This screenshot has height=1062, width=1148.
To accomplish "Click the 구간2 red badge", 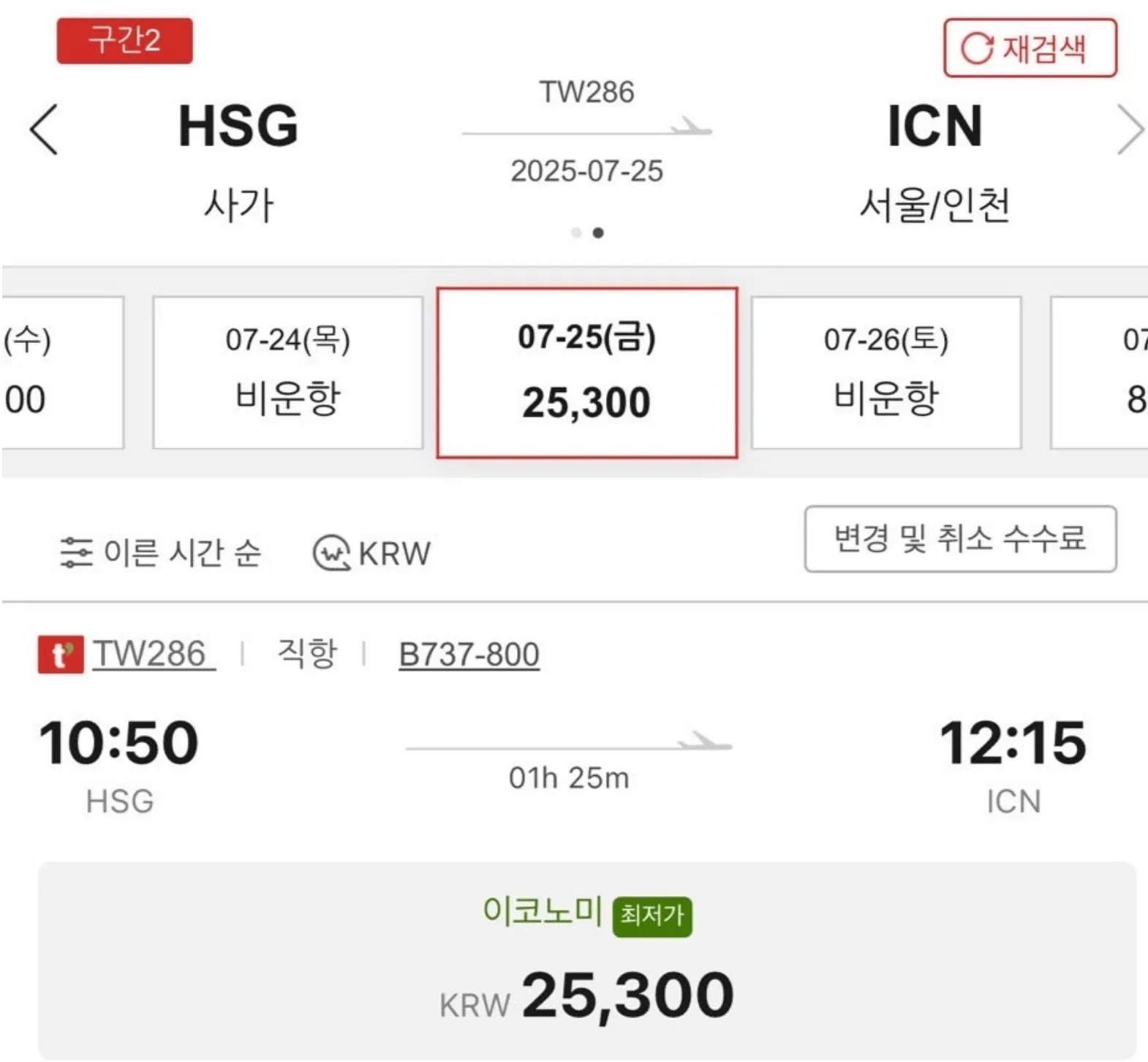I will coord(124,40).
